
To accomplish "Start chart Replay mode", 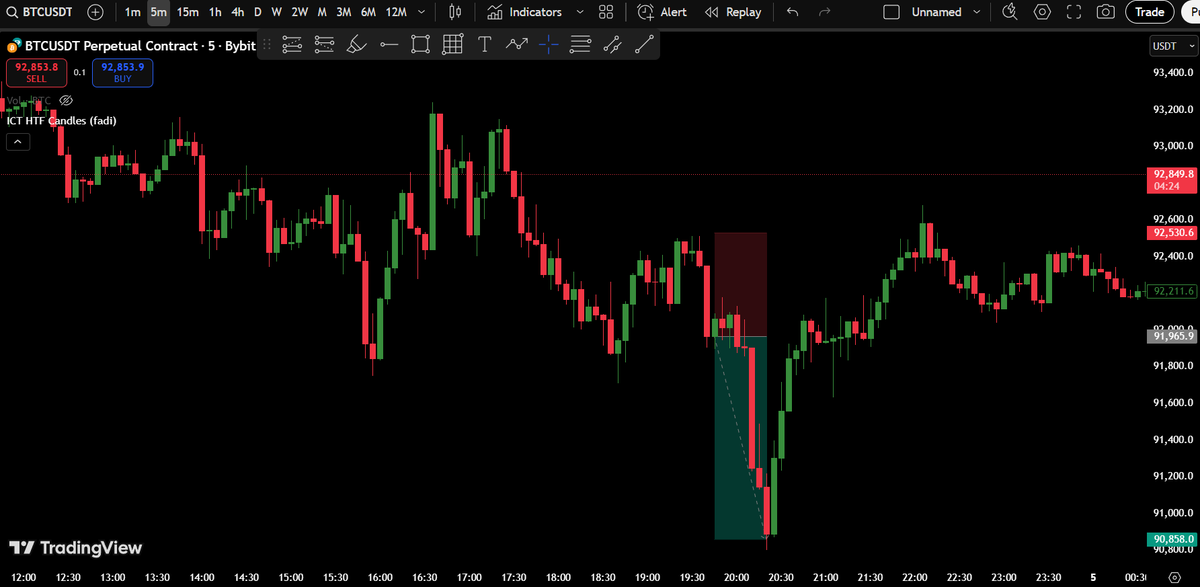I will [x=733, y=12].
